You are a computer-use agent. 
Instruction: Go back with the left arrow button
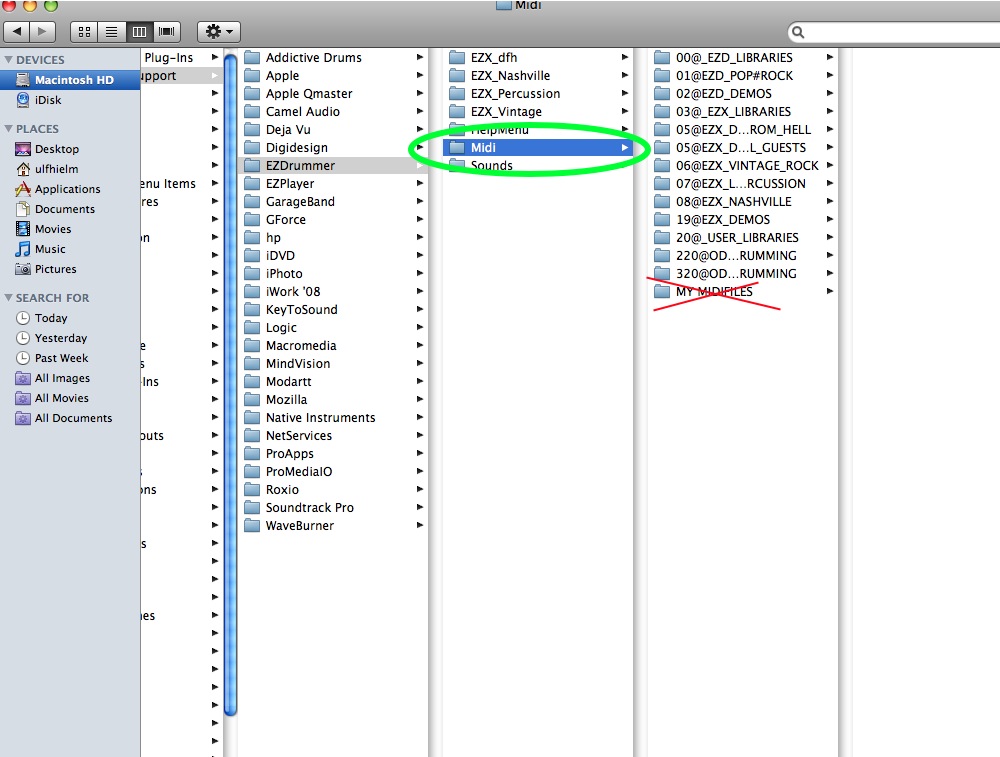click(x=17, y=31)
